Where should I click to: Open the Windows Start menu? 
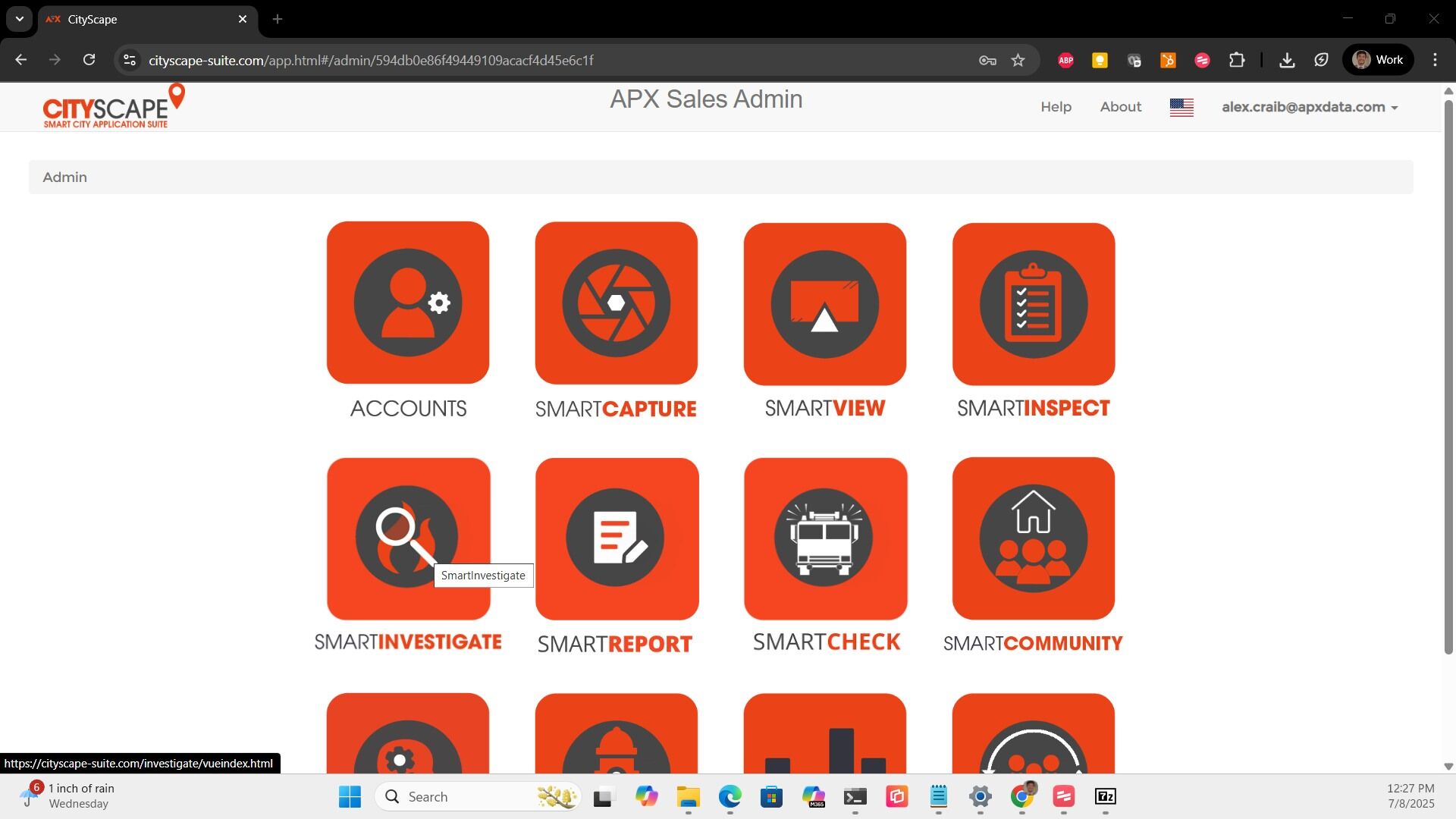pos(348,796)
